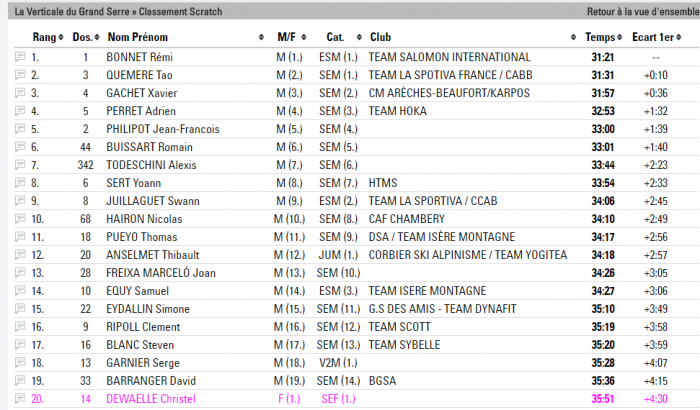Open comment icon on DEWAELLE Christel row
This screenshot has height=410, width=700.
[20, 398]
